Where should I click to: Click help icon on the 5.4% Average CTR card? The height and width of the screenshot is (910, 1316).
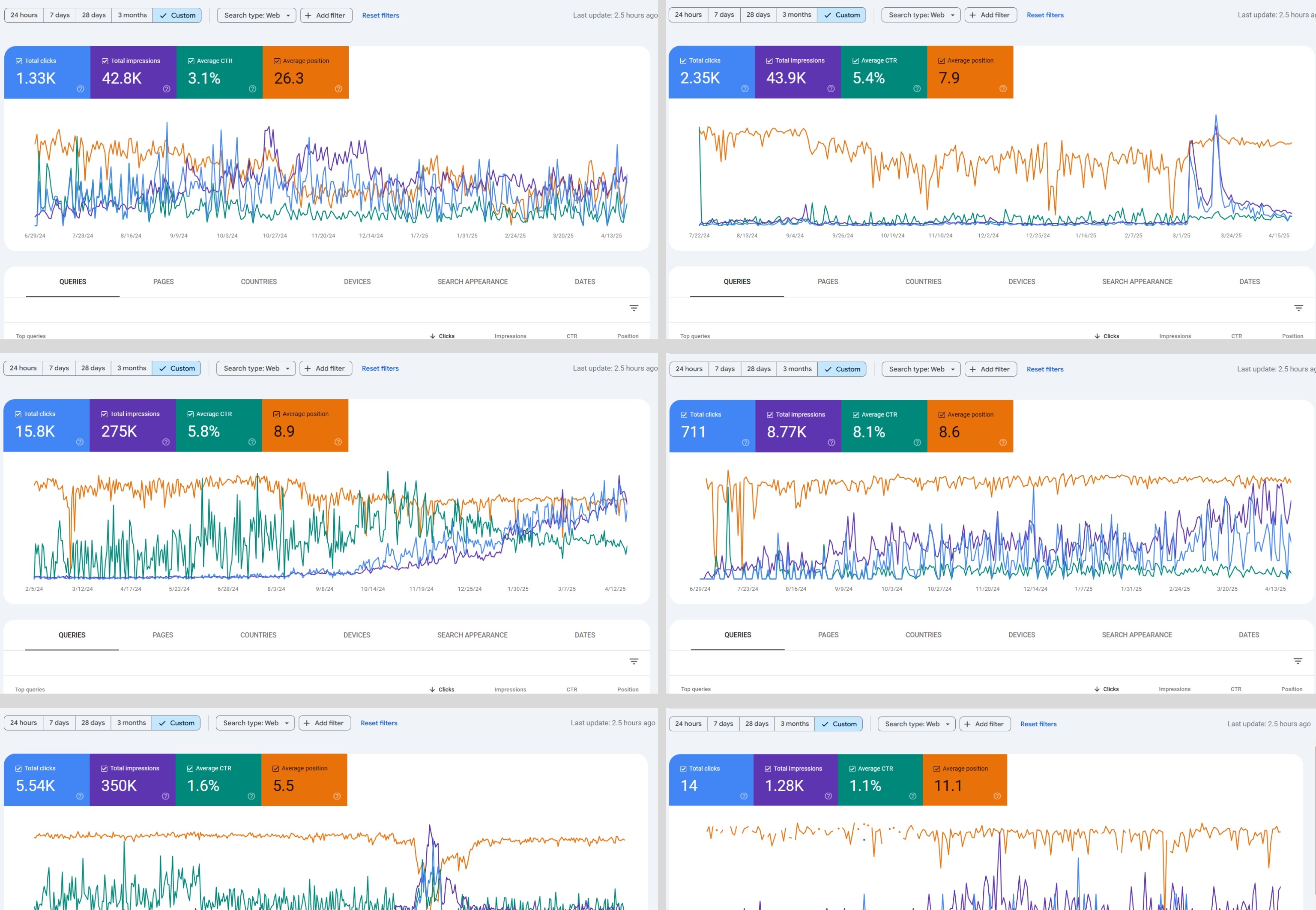point(917,88)
